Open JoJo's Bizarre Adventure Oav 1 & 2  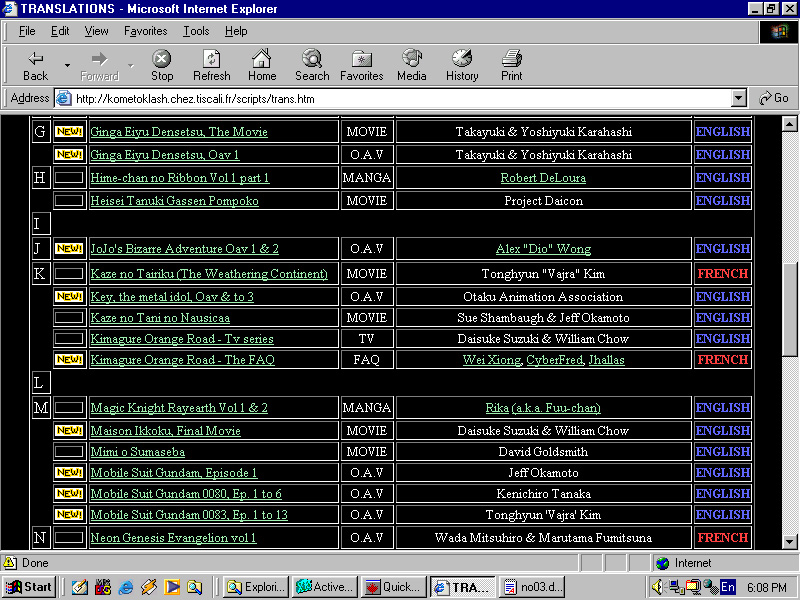185,248
